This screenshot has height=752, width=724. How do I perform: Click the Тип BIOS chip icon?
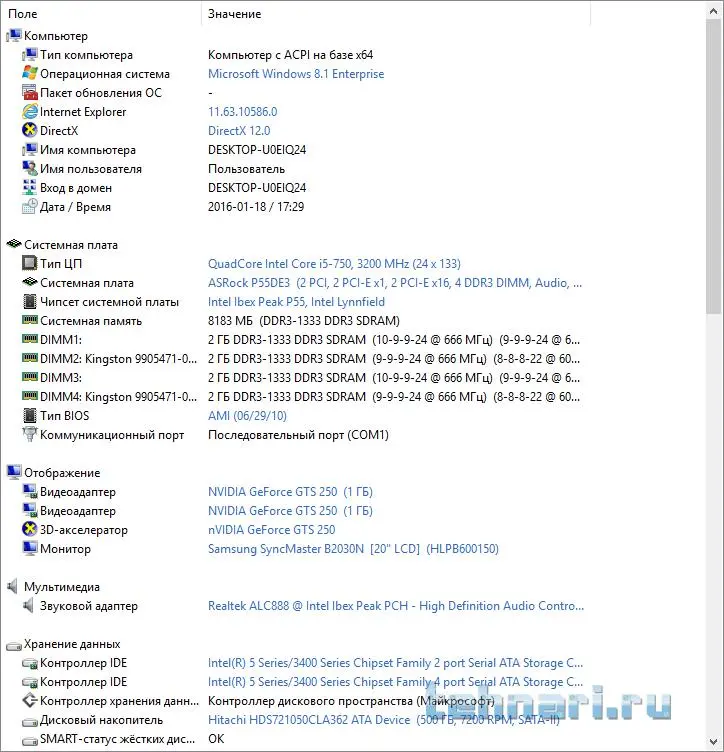pos(29,415)
